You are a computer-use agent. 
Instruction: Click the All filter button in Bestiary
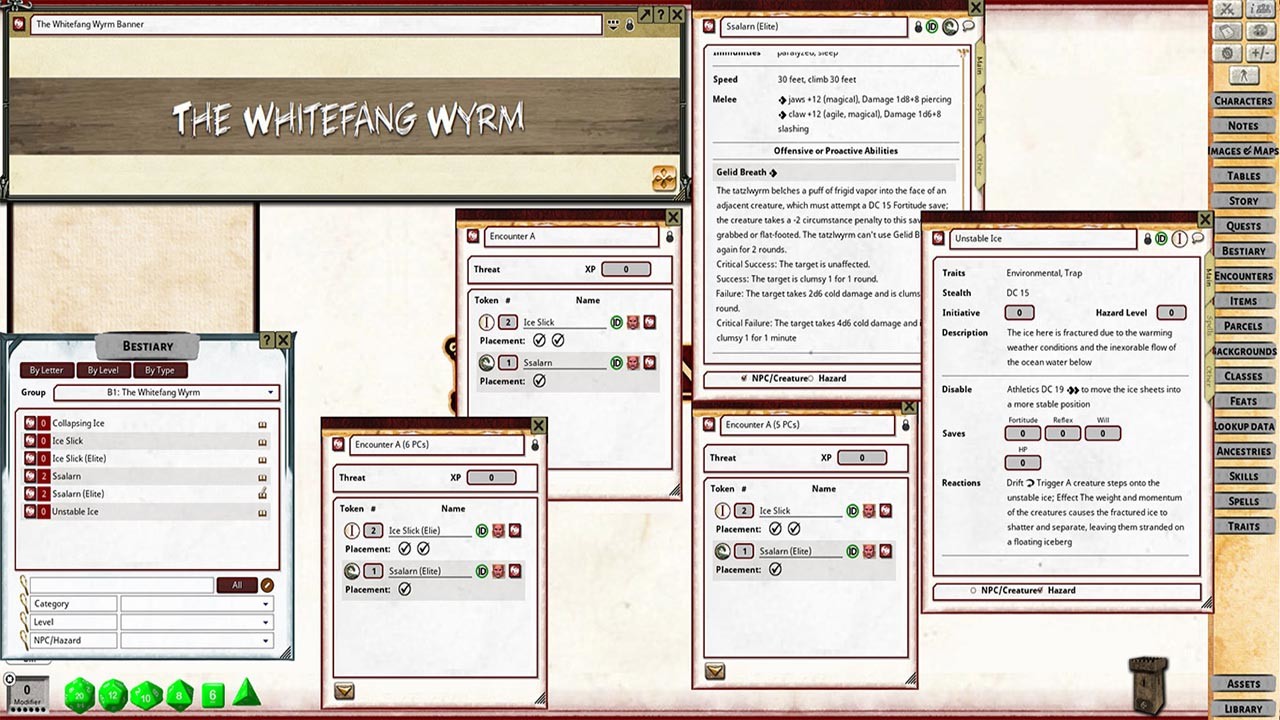(x=237, y=585)
